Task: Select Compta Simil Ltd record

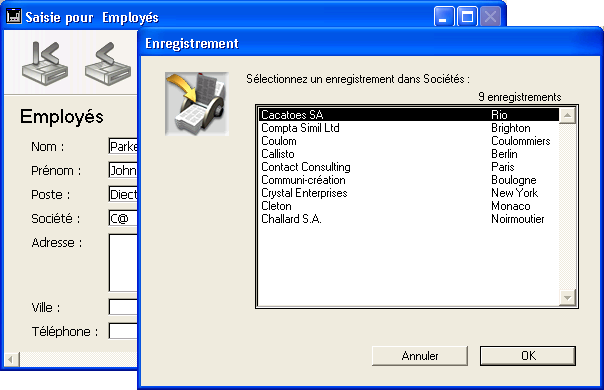Action: [x=408, y=128]
